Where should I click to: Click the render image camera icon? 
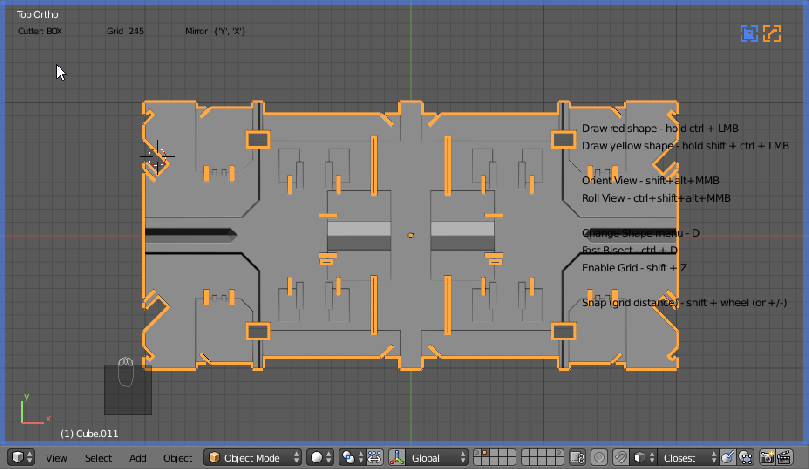(x=767, y=457)
